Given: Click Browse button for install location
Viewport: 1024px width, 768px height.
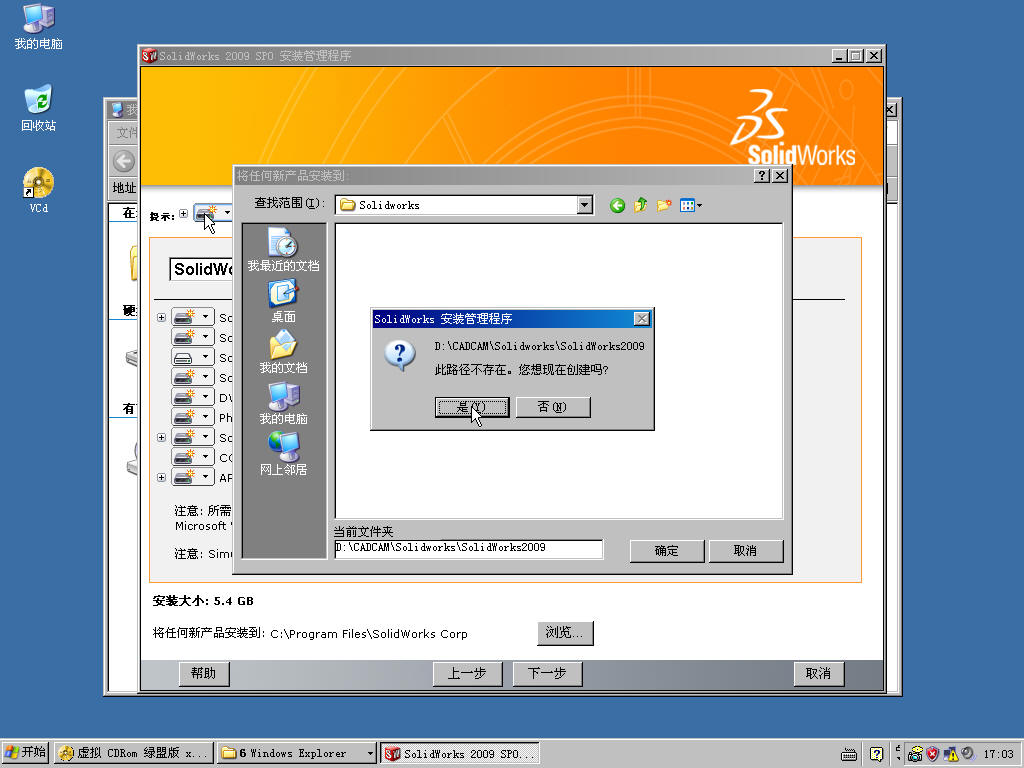Looking at the screenshot, I should (565, 633).
